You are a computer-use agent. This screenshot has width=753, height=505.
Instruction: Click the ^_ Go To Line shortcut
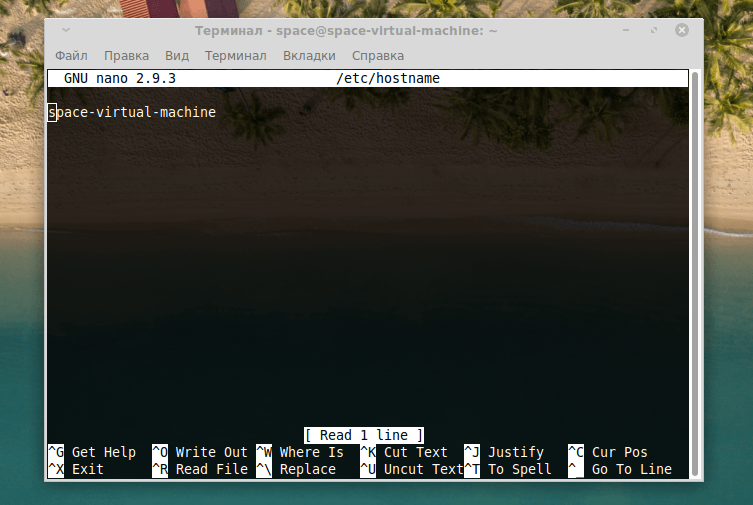(620, 469)
